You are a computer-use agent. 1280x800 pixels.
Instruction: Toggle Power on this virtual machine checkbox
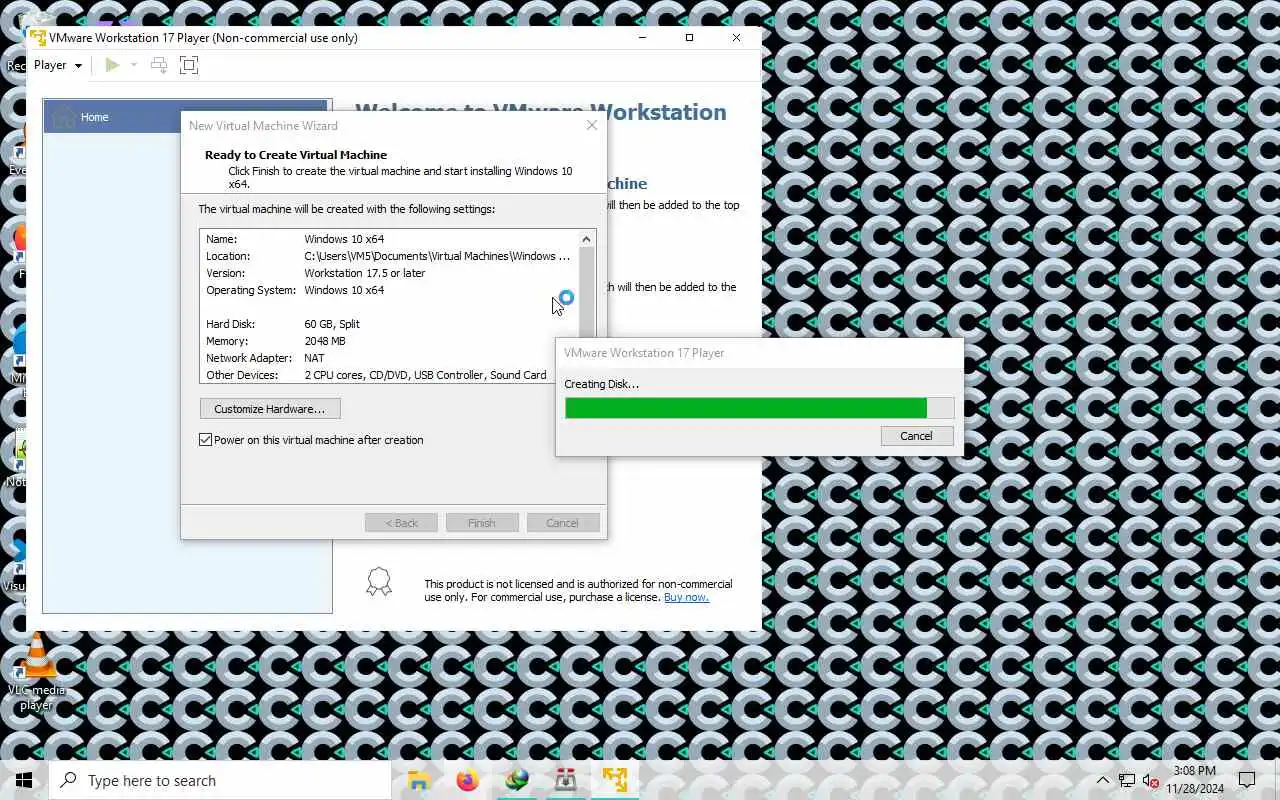[206, 440]
